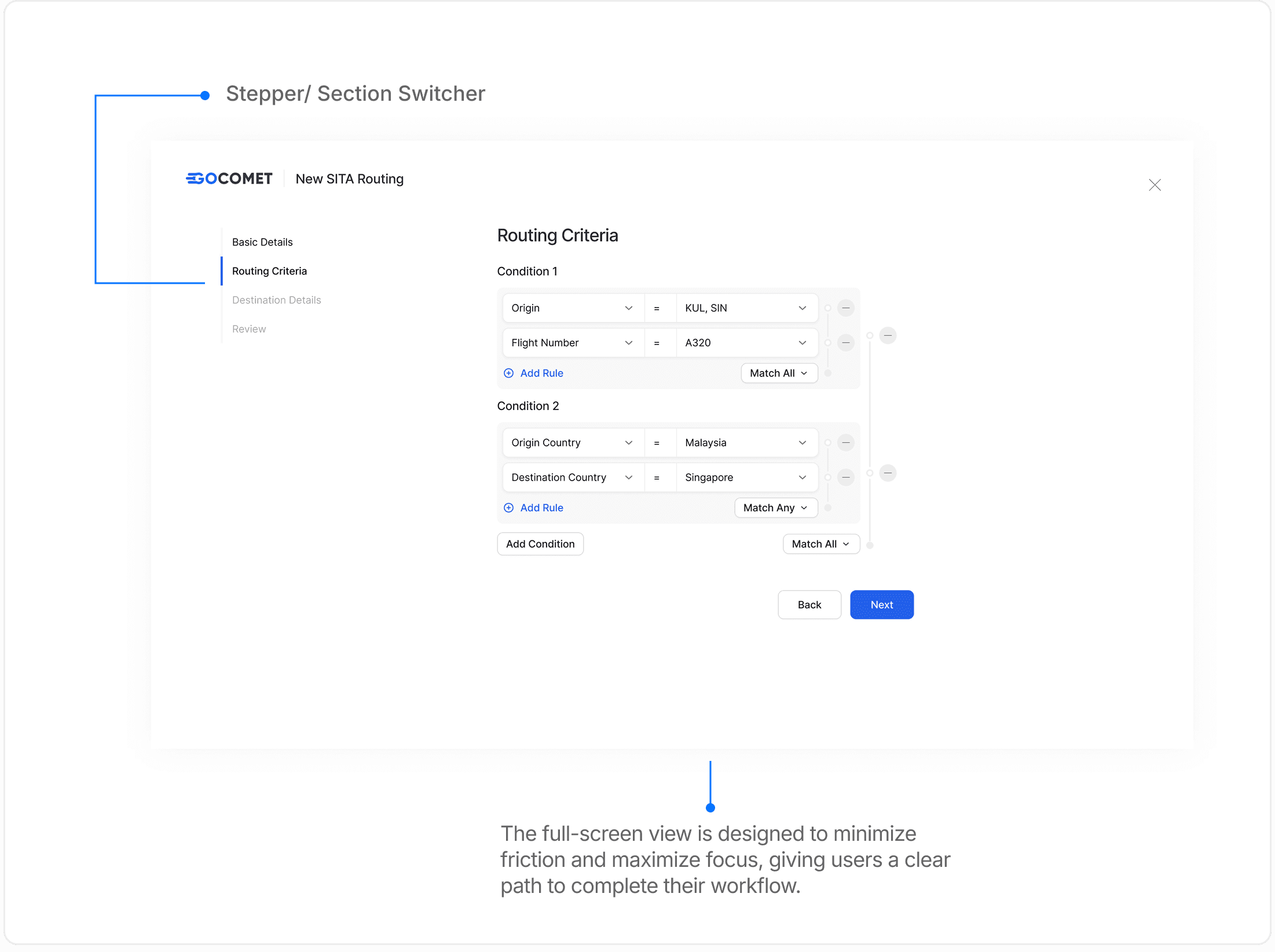This screenshot has width=1275, height=952.
Task: Open the bottom Match All conditions dropdown
Action: click(820, 544)
